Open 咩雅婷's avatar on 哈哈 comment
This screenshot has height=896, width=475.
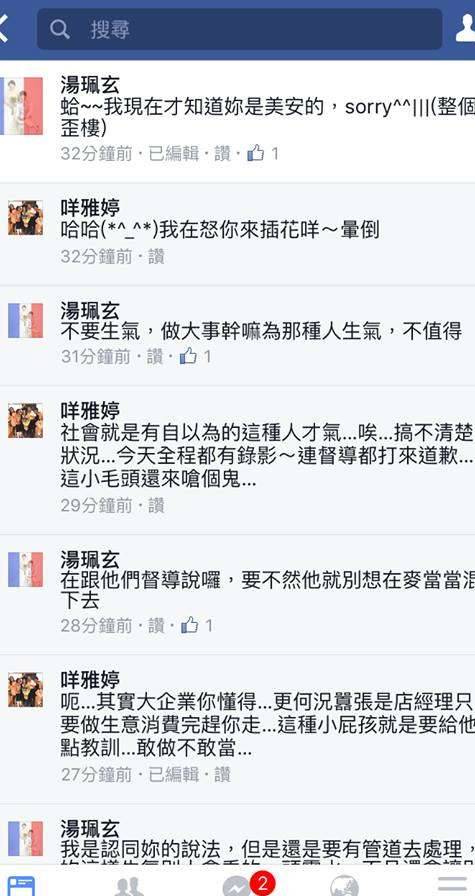(x=25, y=217)
